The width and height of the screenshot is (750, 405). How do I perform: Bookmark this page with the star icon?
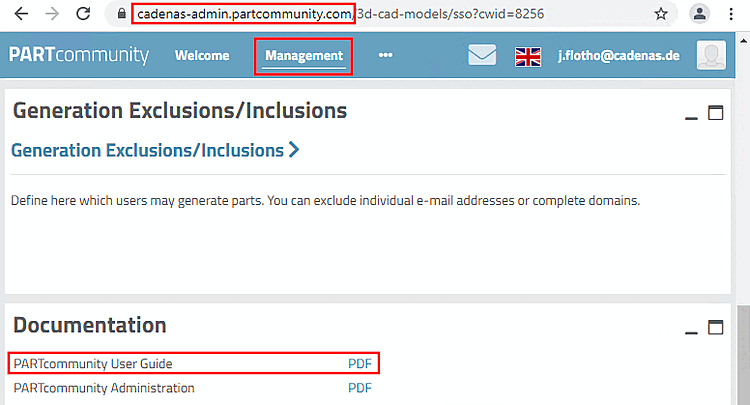661,15
